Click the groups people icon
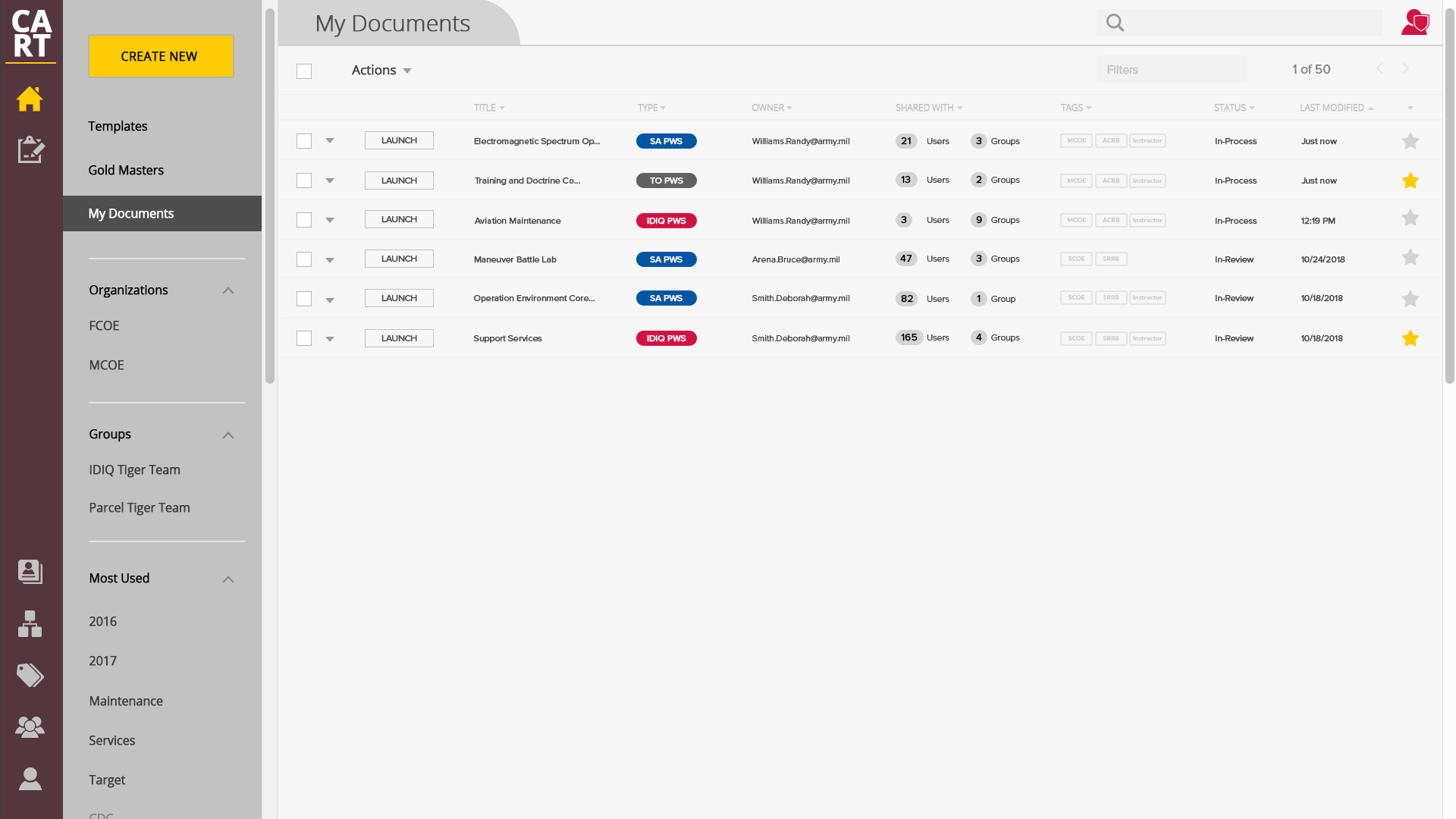Image resolution: width=1456 pixels, height=819 pixels. (x=30, y=726)
